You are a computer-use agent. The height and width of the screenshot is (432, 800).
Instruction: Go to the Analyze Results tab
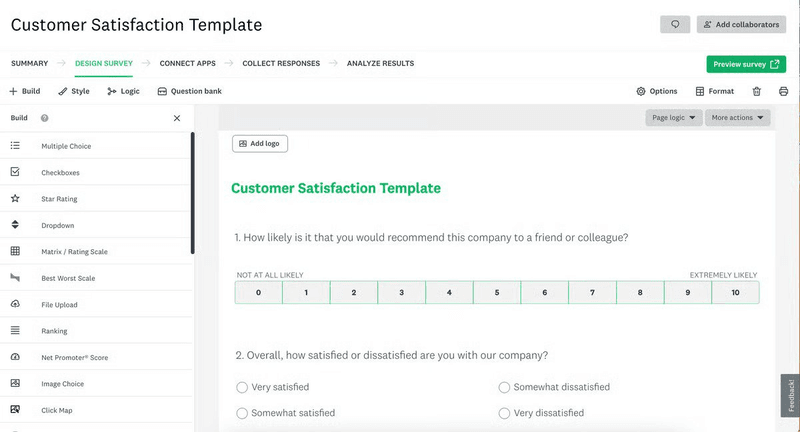click(380, 63)
